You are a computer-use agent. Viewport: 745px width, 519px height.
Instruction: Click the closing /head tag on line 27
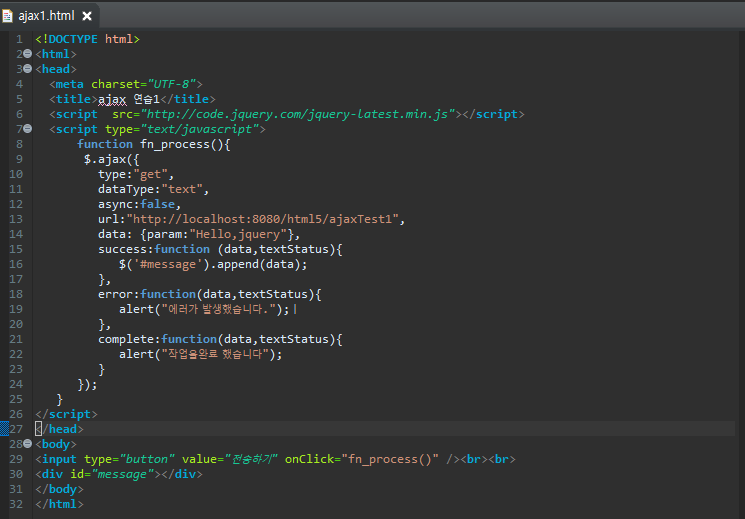59,429
